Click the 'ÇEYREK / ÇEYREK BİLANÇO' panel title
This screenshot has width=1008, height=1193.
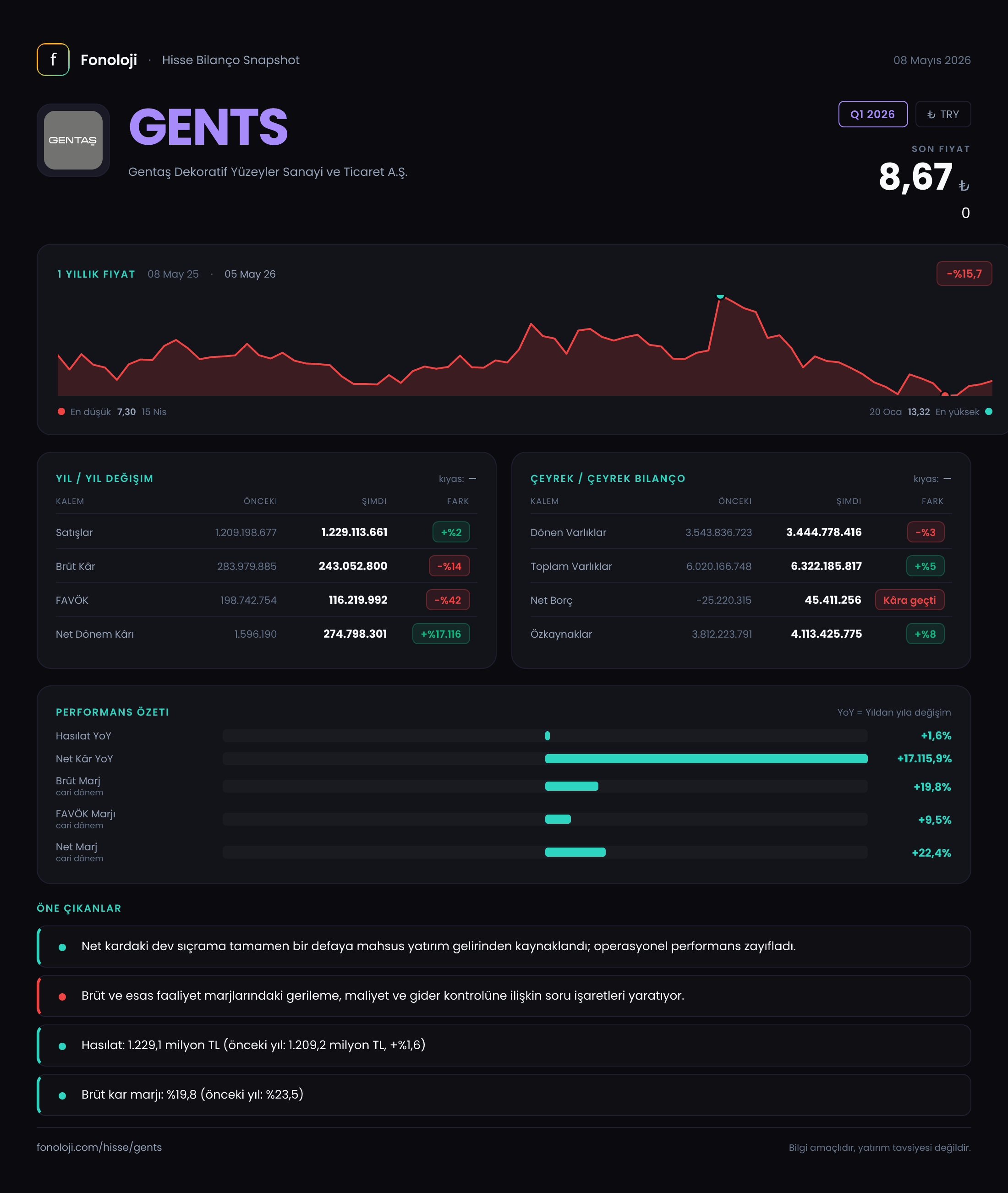pos(608,479)
